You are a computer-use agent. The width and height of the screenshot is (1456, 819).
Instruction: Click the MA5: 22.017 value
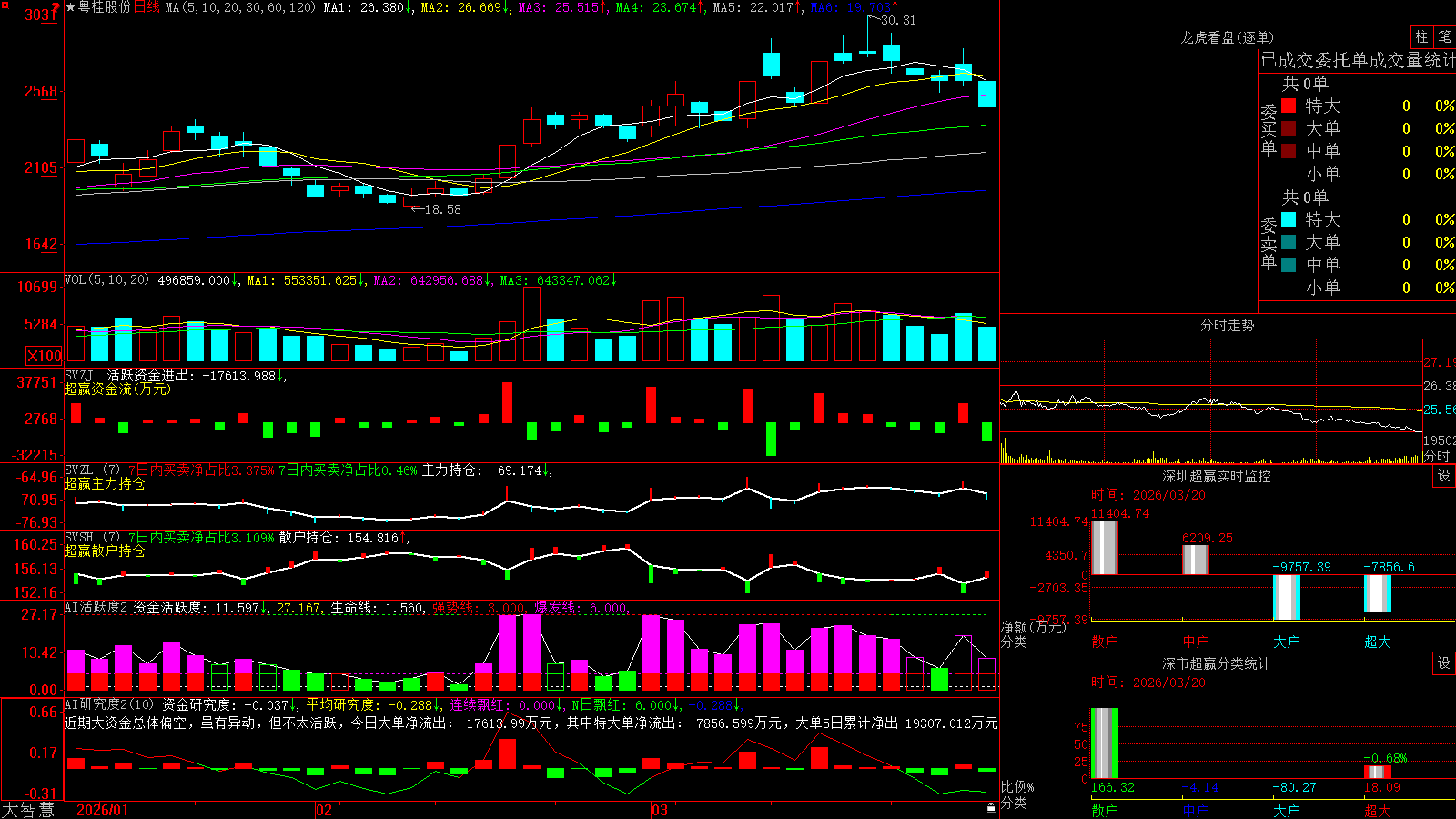[x=758, y=7]
